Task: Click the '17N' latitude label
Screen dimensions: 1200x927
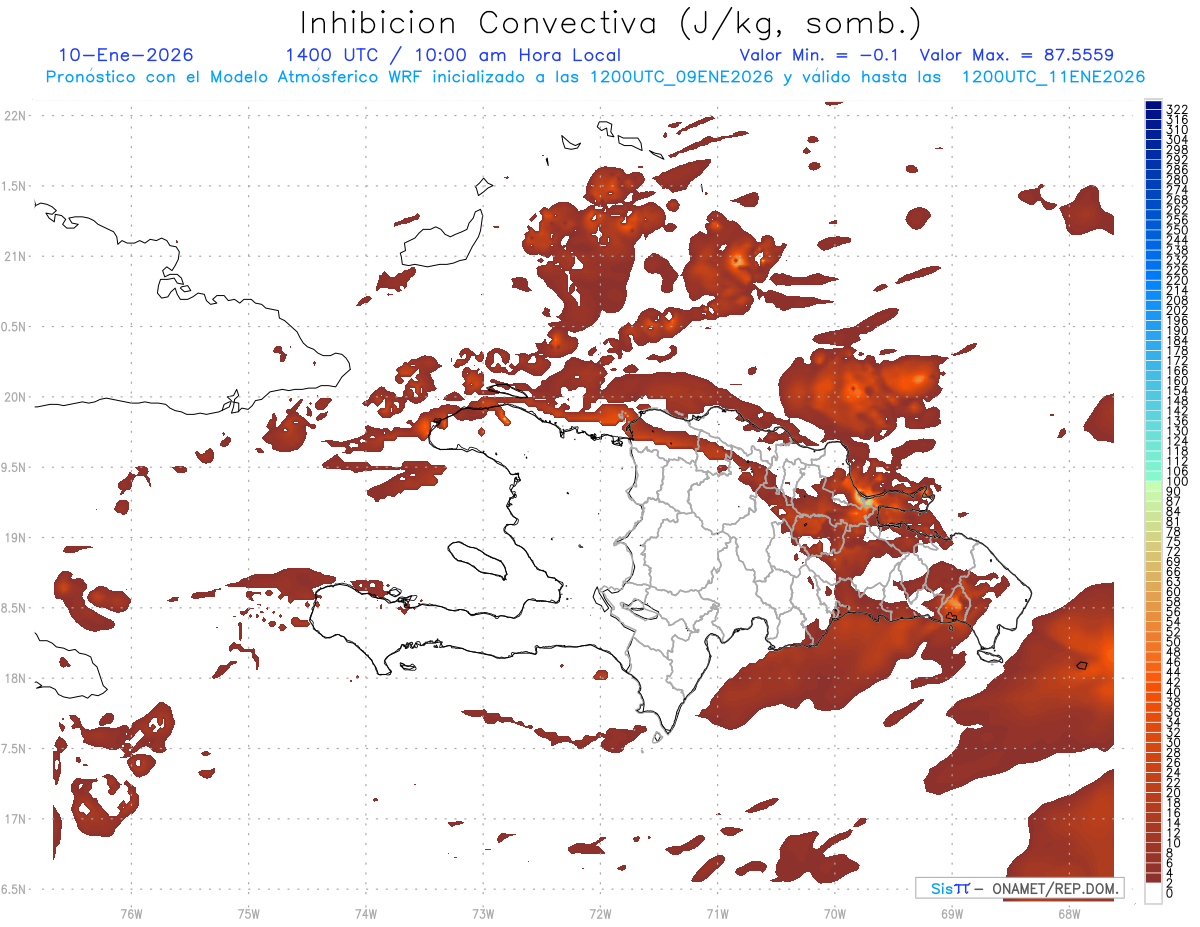Action: (x=15, y=819)
